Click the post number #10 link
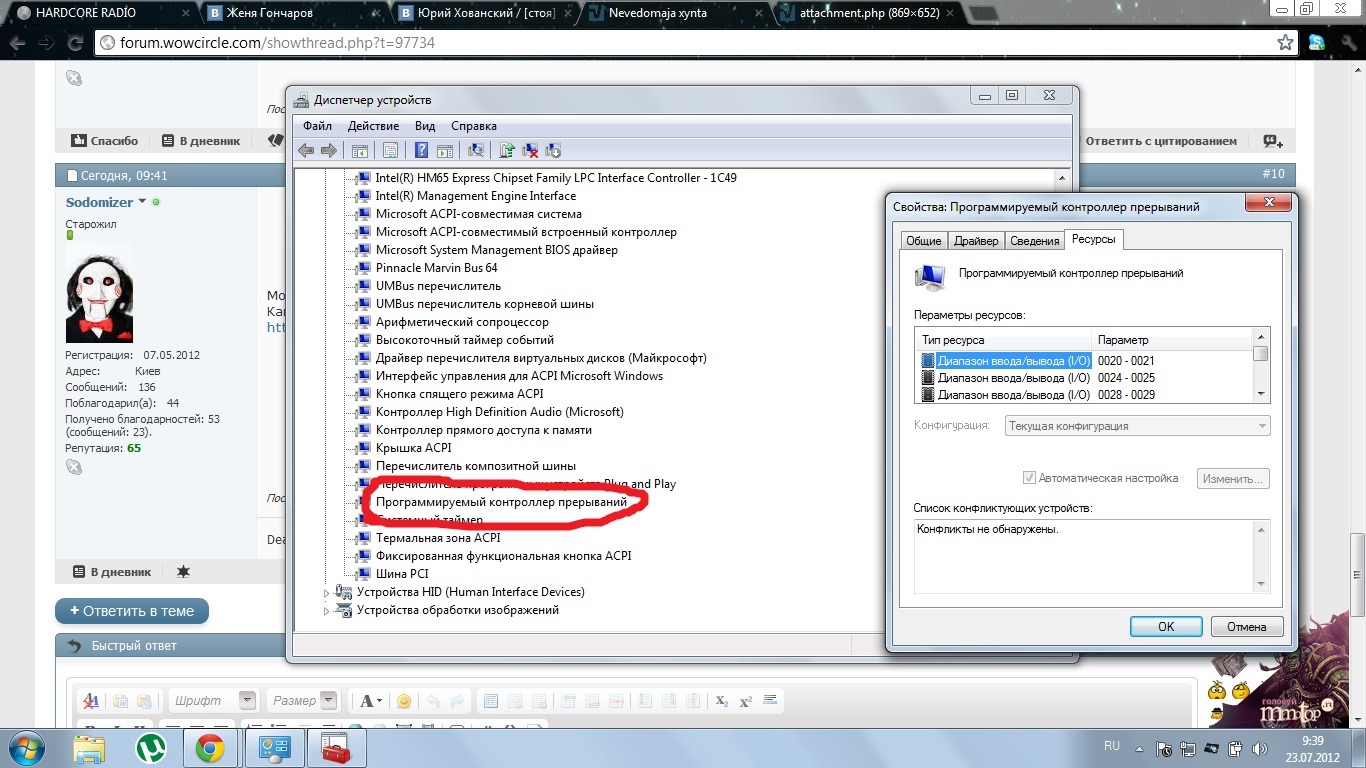Viewport: 1366px width, 768px height. click(1273, 174)
